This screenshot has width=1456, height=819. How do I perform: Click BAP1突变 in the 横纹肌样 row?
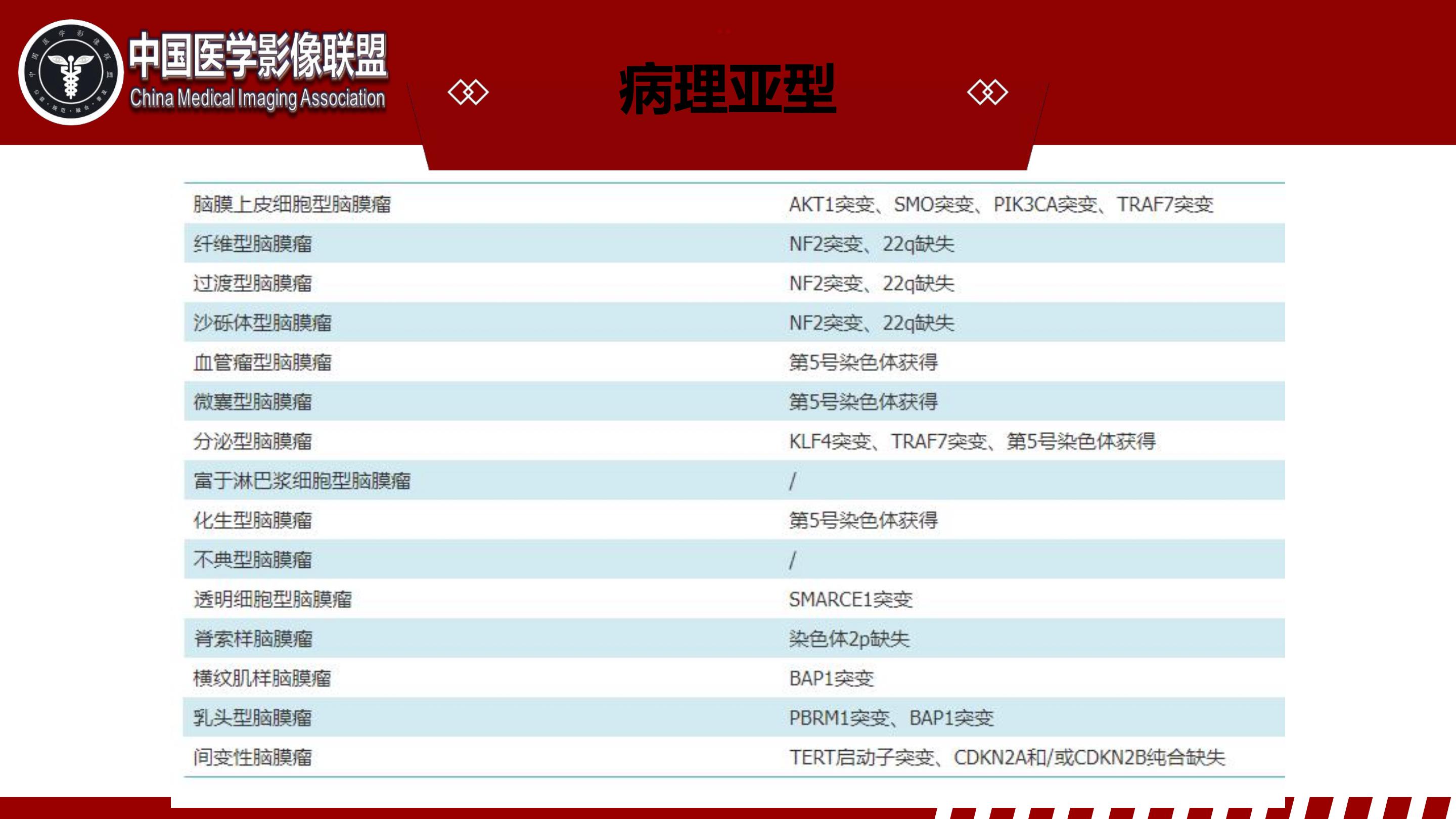(x=832, y=678)
